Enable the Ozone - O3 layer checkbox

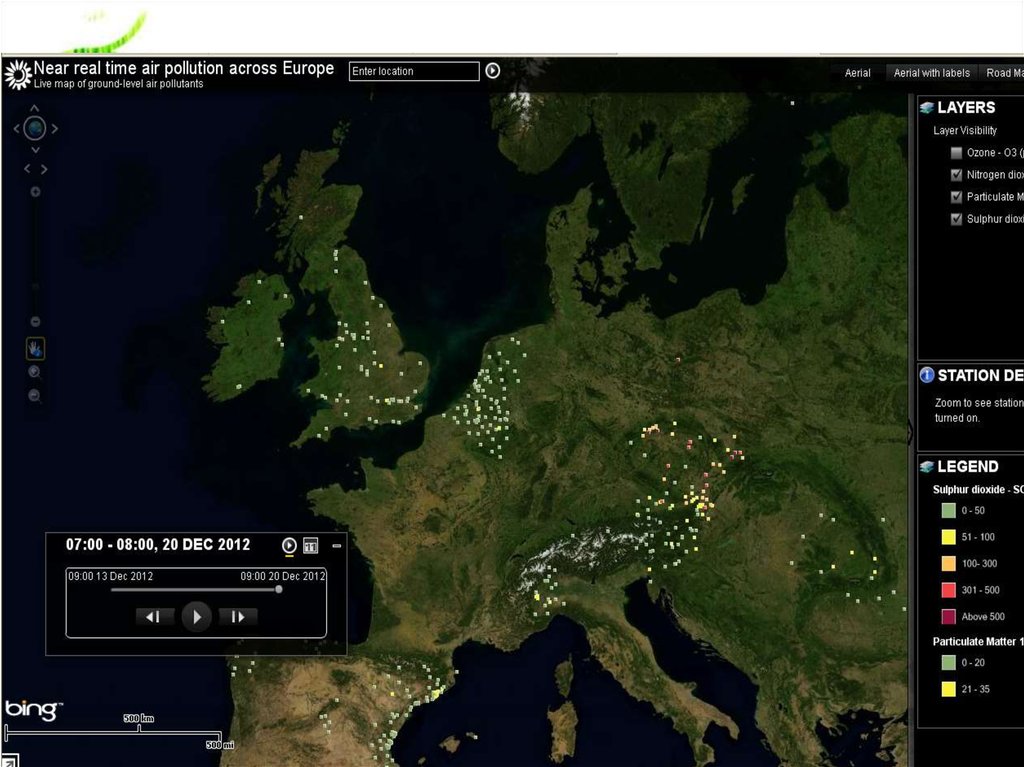956,153
